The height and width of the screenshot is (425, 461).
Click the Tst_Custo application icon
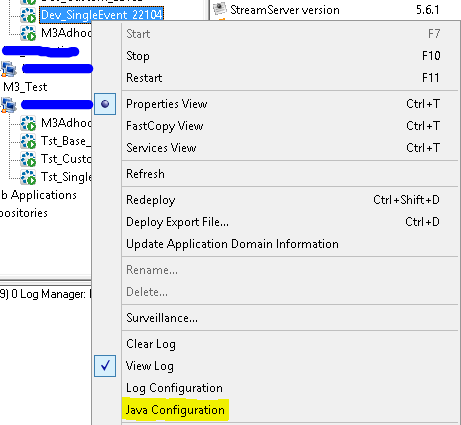28,159
